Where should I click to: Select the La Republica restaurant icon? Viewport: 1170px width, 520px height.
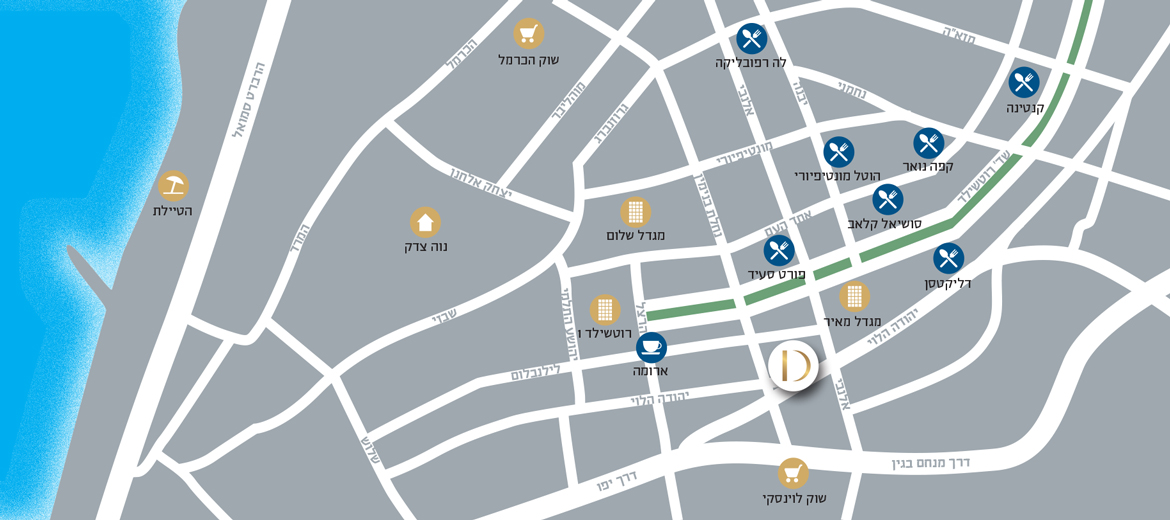(751, 38)
